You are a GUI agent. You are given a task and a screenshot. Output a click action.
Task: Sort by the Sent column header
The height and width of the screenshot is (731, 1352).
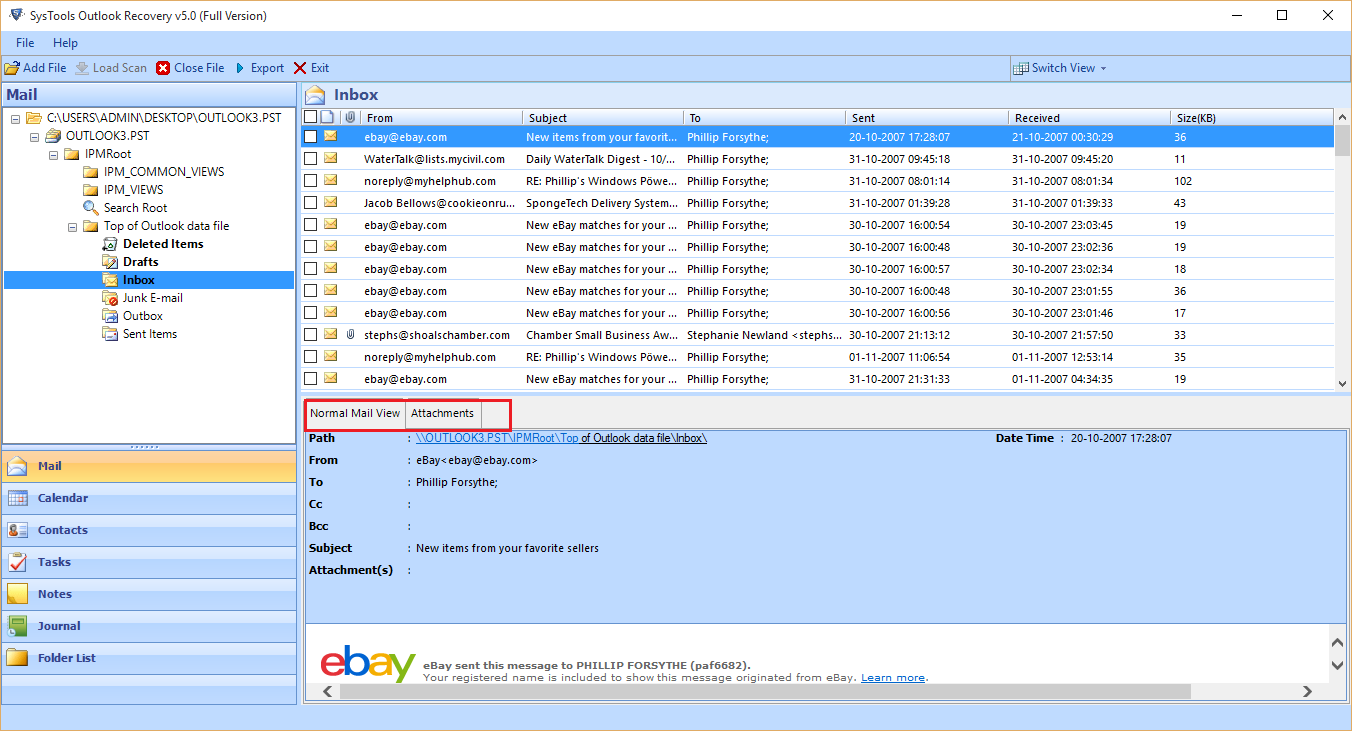[x=927, y=118]
